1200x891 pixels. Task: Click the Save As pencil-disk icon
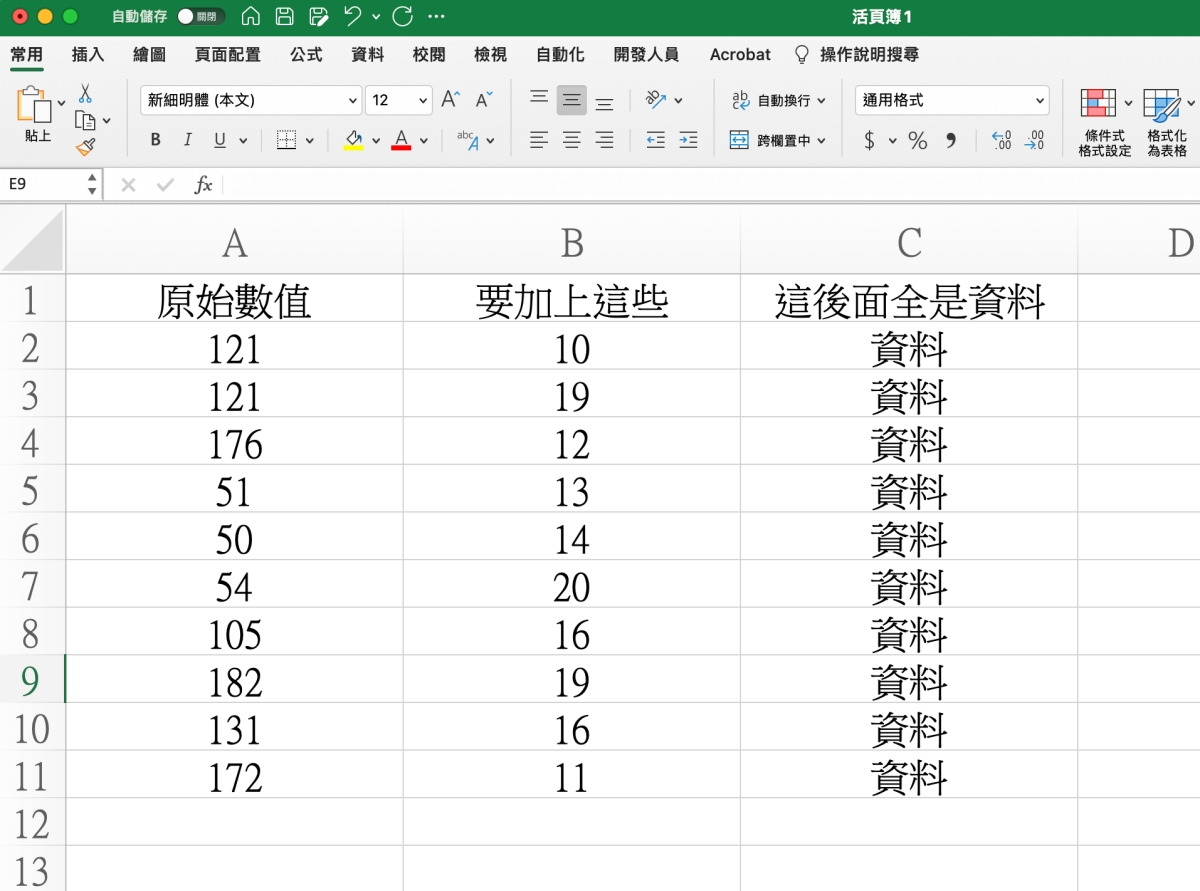[319, 16]
